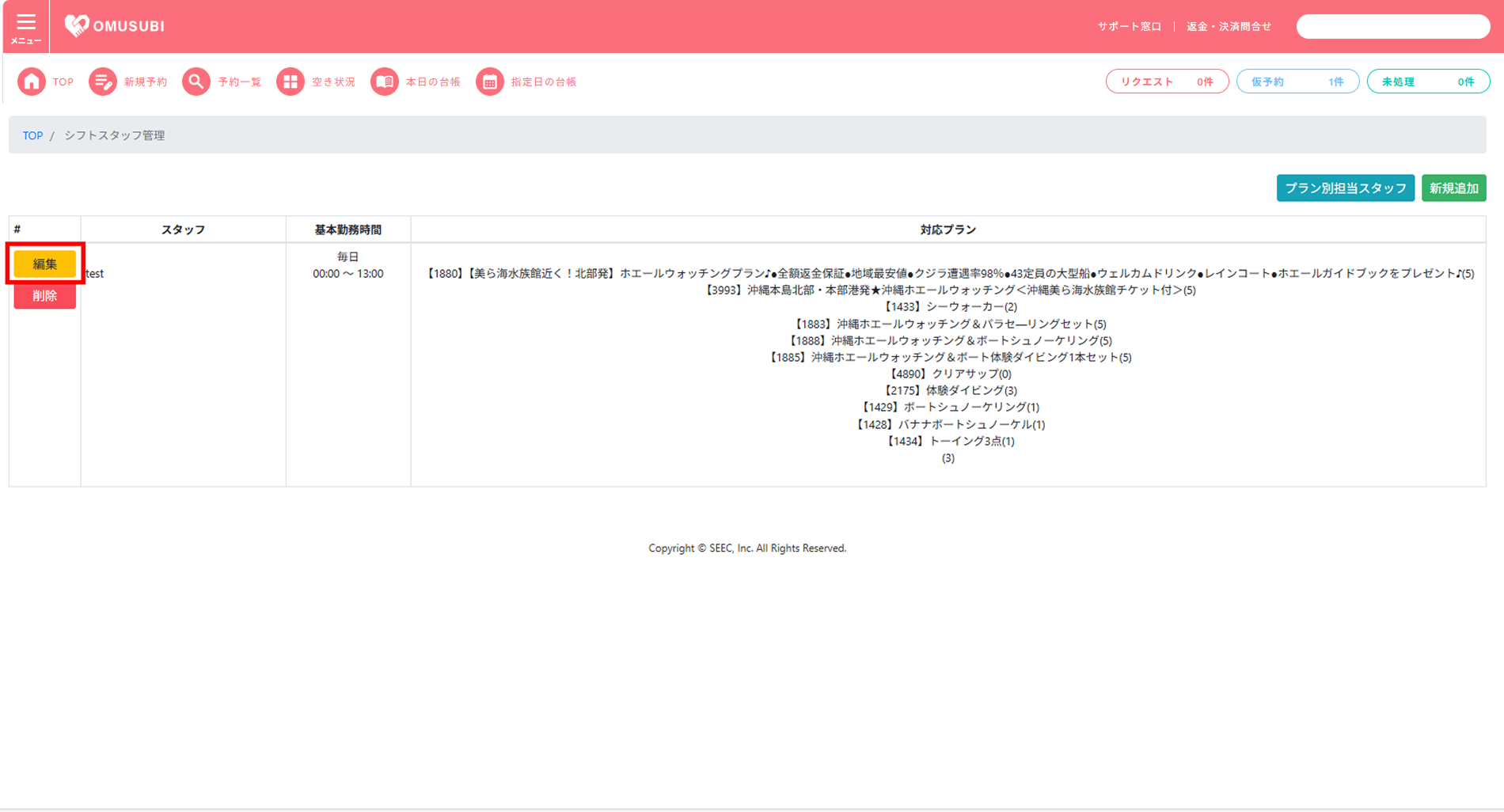Click the TOP home icon
1504x812 pixels.
point(32,82)
